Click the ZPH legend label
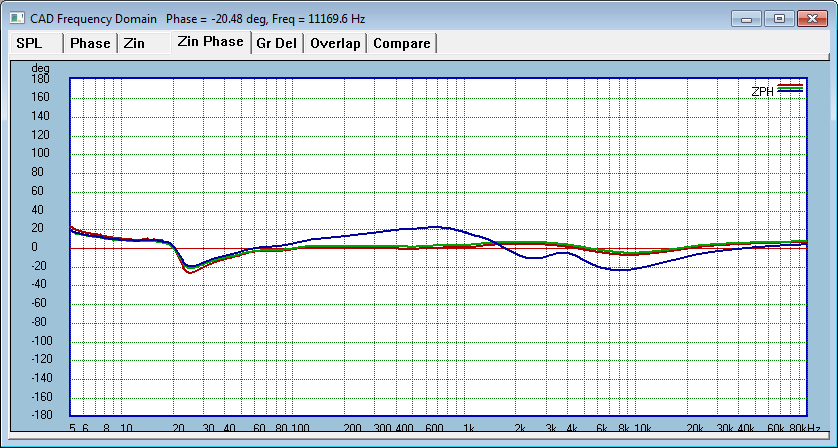This screenshot has height=448, width=838. point(762,91)
